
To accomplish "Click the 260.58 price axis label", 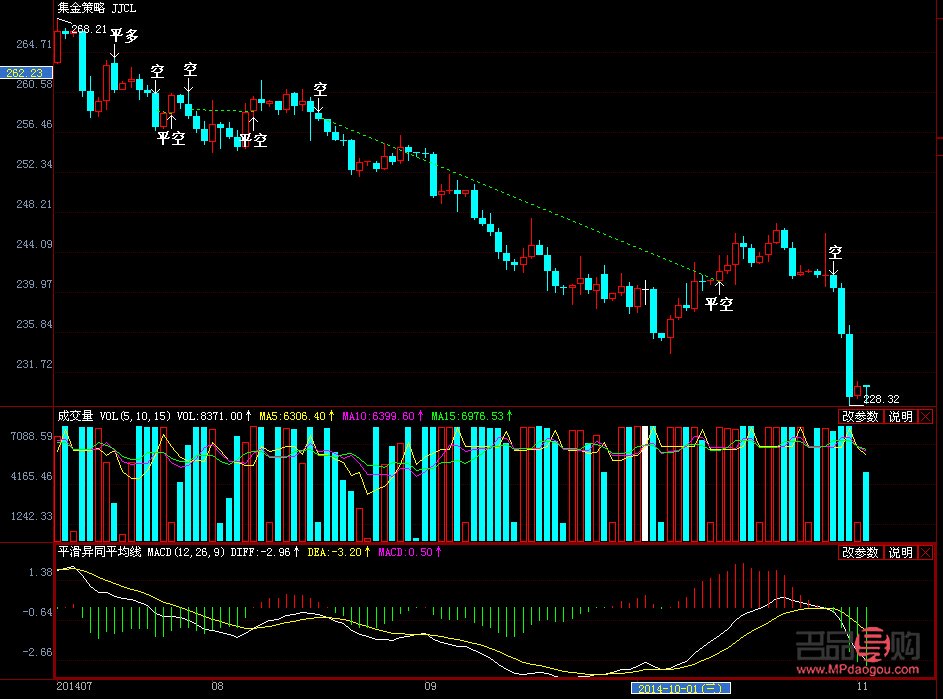I will tap(34, 84).
